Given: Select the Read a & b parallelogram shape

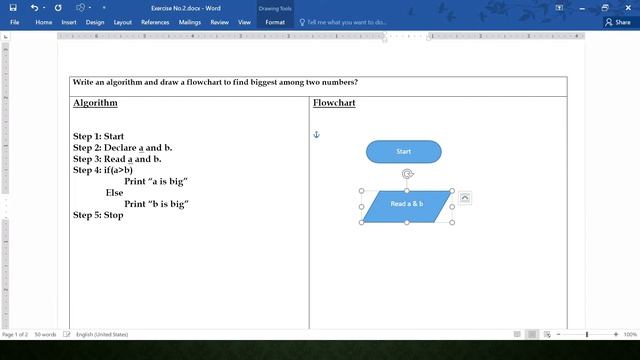Looking at the screenshot, I should click(x=407, y=207).
